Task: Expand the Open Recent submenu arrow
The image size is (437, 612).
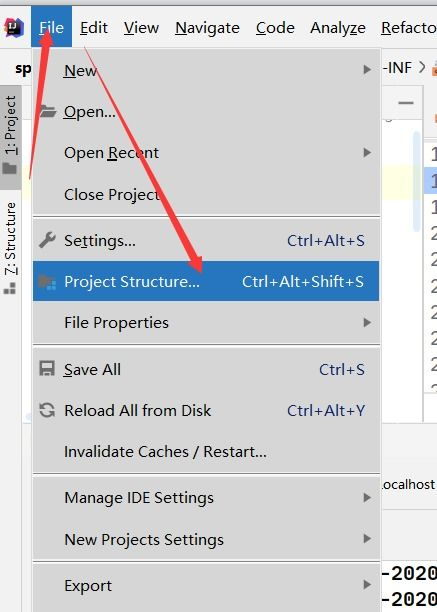Action: [367, 152]
